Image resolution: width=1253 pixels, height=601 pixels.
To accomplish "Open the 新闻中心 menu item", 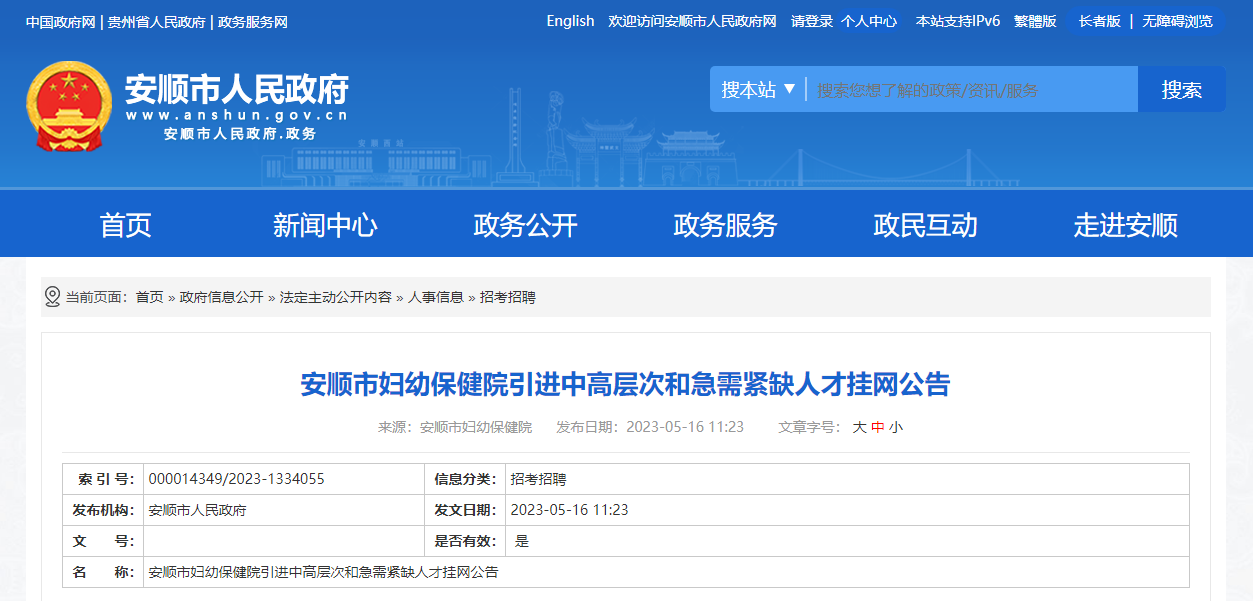I will point(325,225).
